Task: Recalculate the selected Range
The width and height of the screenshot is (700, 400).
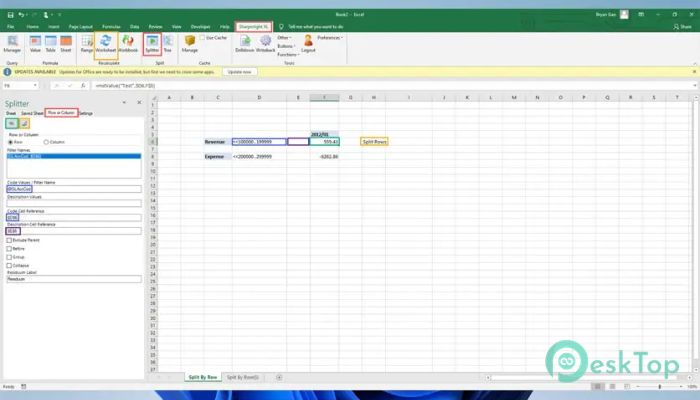Action: tap(87, 44)
